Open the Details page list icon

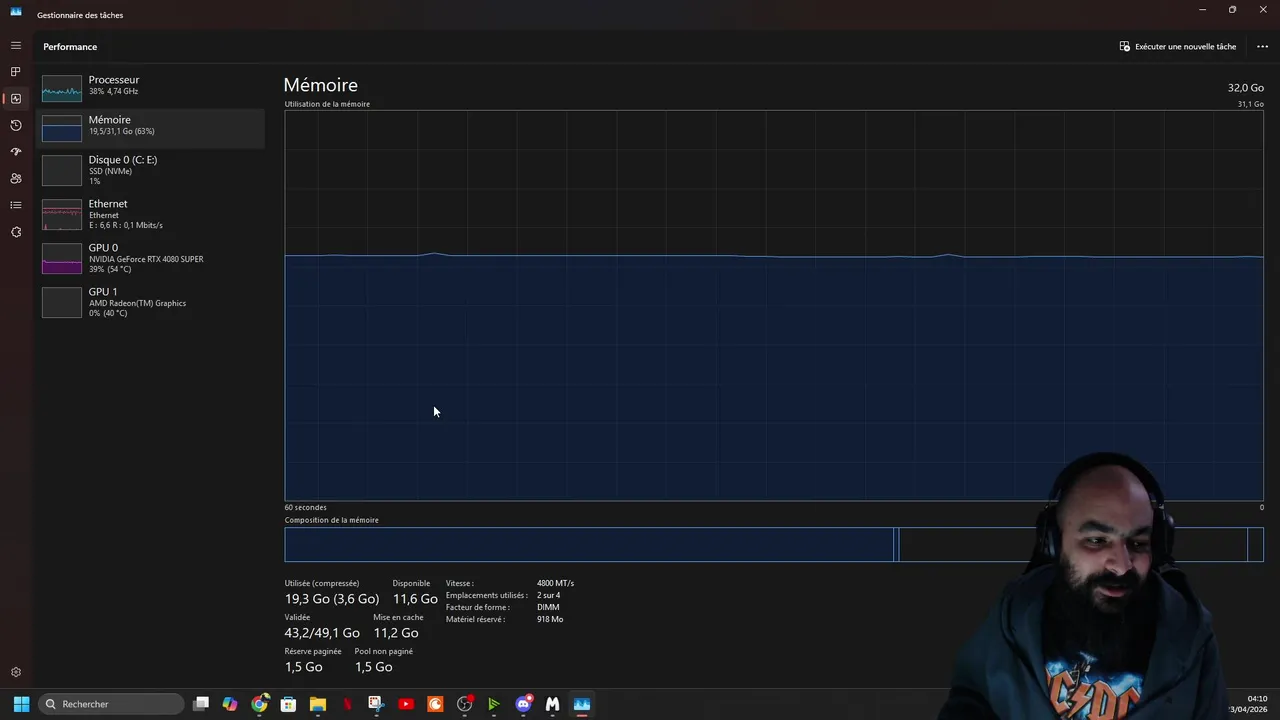click(x=15, y=205)
